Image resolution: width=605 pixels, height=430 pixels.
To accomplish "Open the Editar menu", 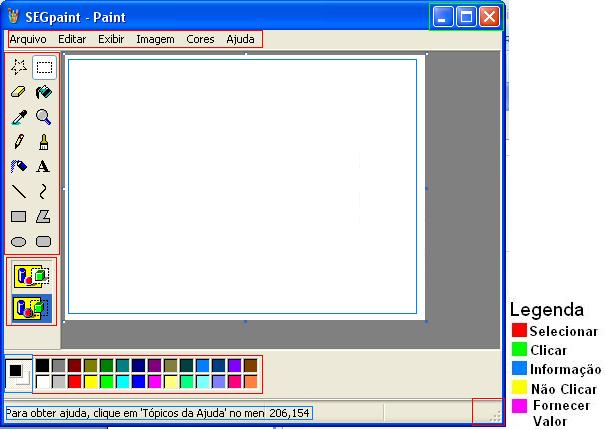I will point(72,39).
